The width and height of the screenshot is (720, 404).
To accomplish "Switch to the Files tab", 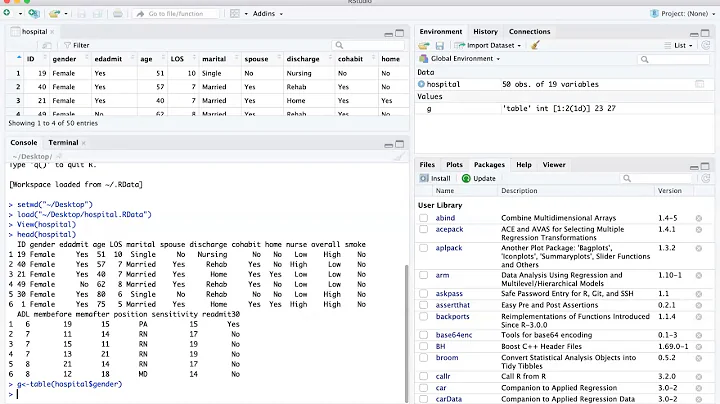I will point(427,165).
